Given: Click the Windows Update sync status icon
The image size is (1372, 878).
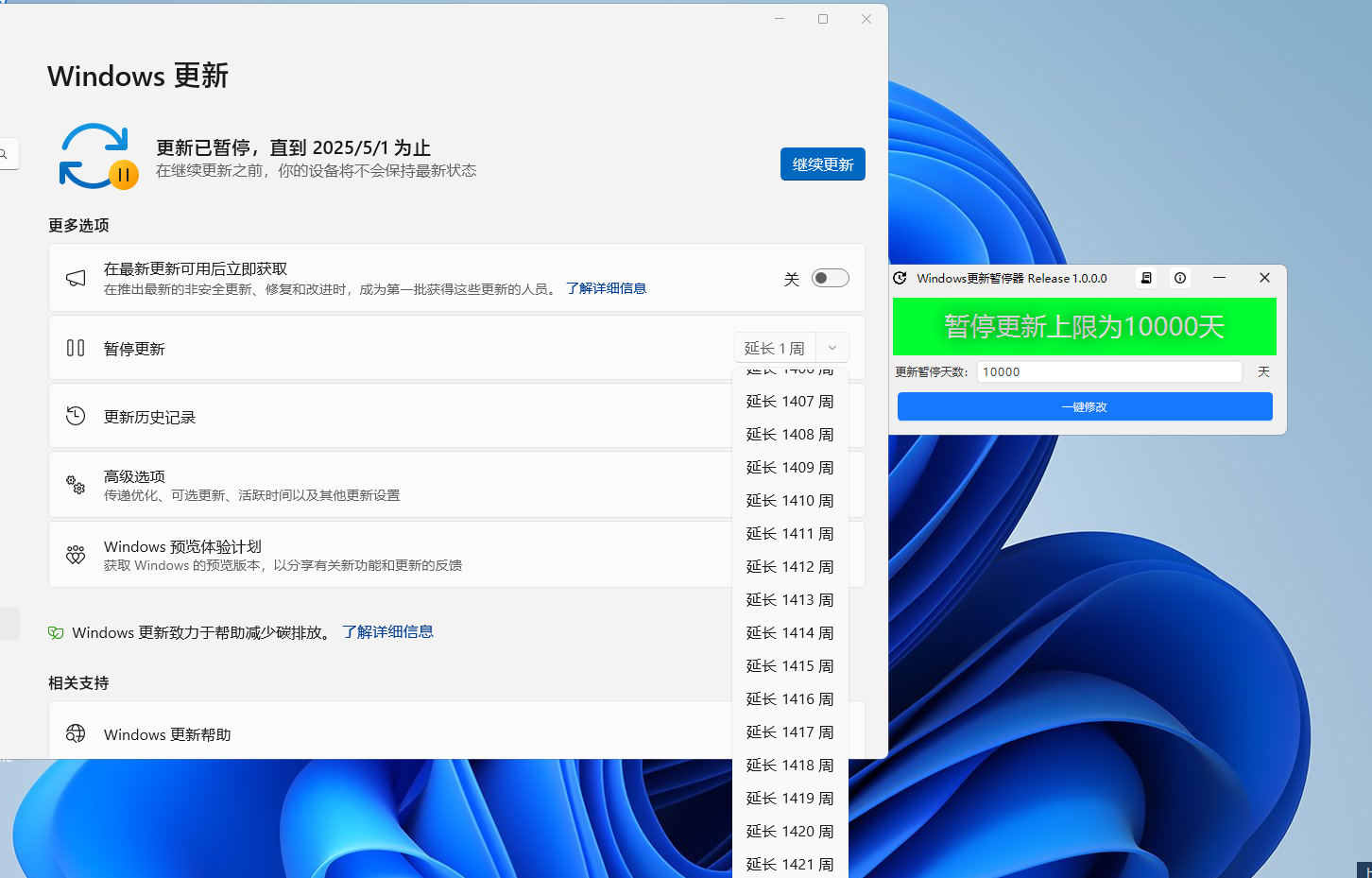Looking at the screenshot, I should click(98, 156).
